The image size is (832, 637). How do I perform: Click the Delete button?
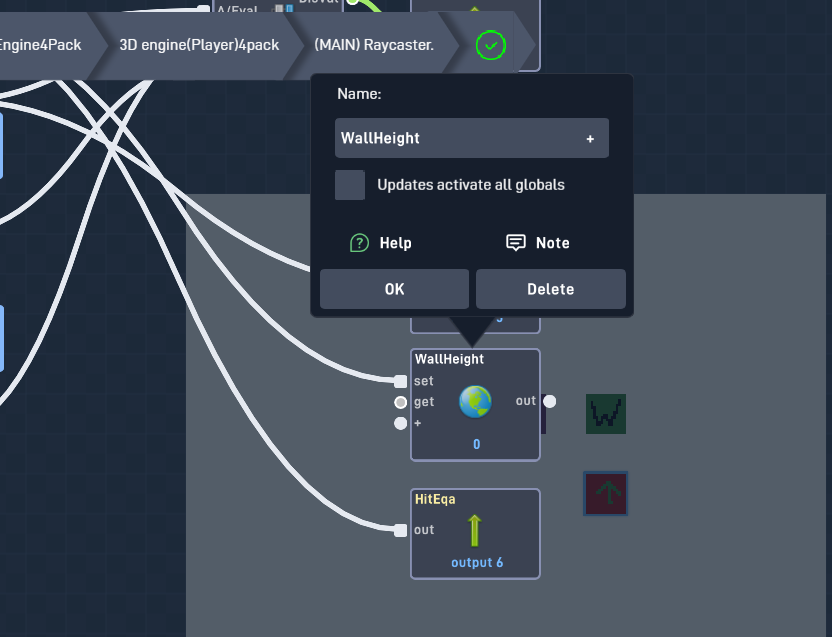[x=551, y=289]
